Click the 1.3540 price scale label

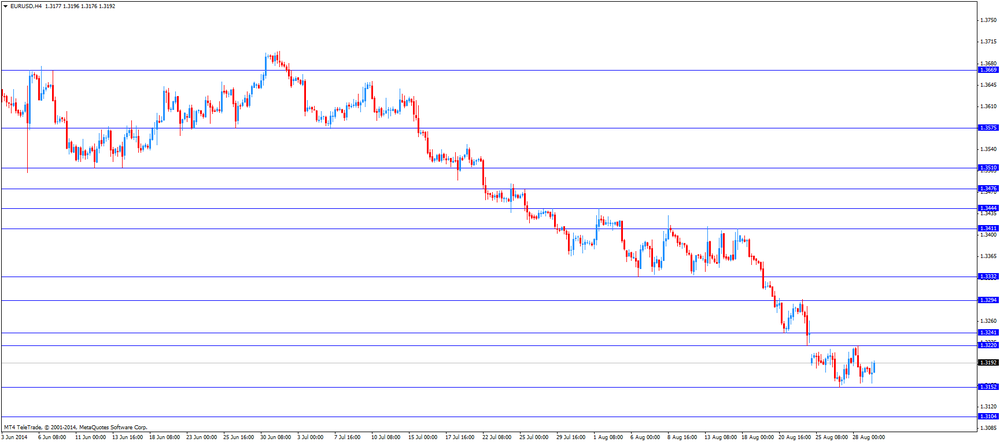pyautogui.click(x=988, y=149)
